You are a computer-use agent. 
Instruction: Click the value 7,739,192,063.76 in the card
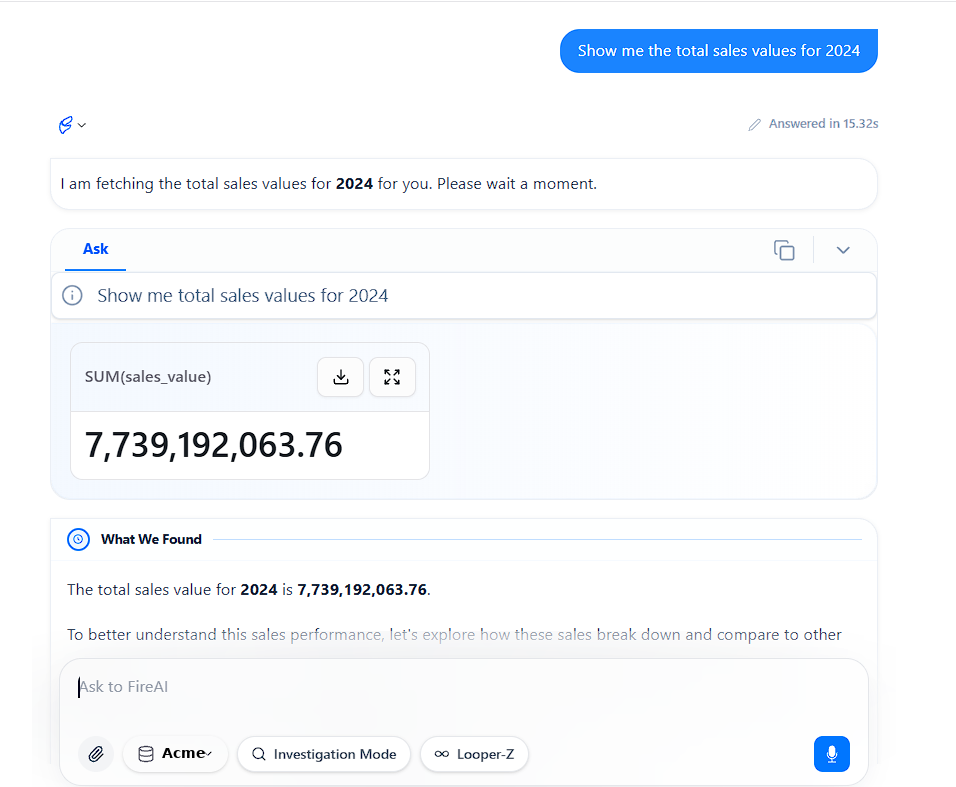pyautogui.click(x=213, y=445)
